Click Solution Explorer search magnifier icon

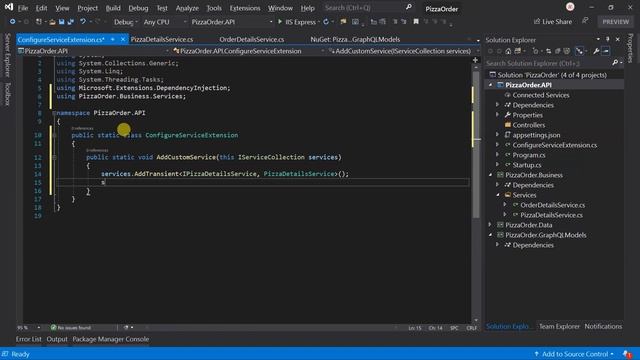(615, 63)
